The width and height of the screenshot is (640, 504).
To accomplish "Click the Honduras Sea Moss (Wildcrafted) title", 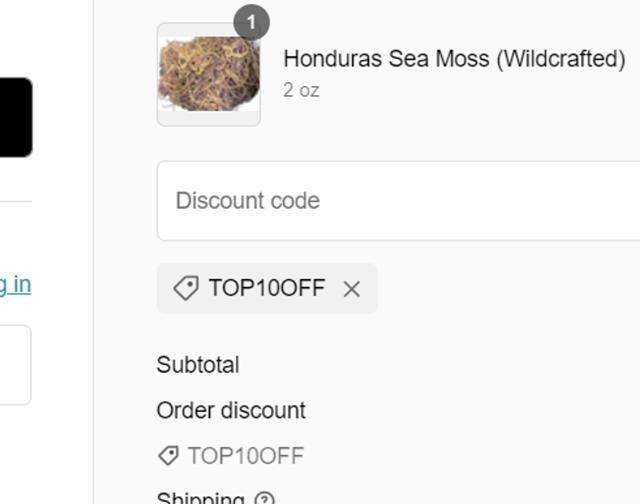I will pos(454,59).
